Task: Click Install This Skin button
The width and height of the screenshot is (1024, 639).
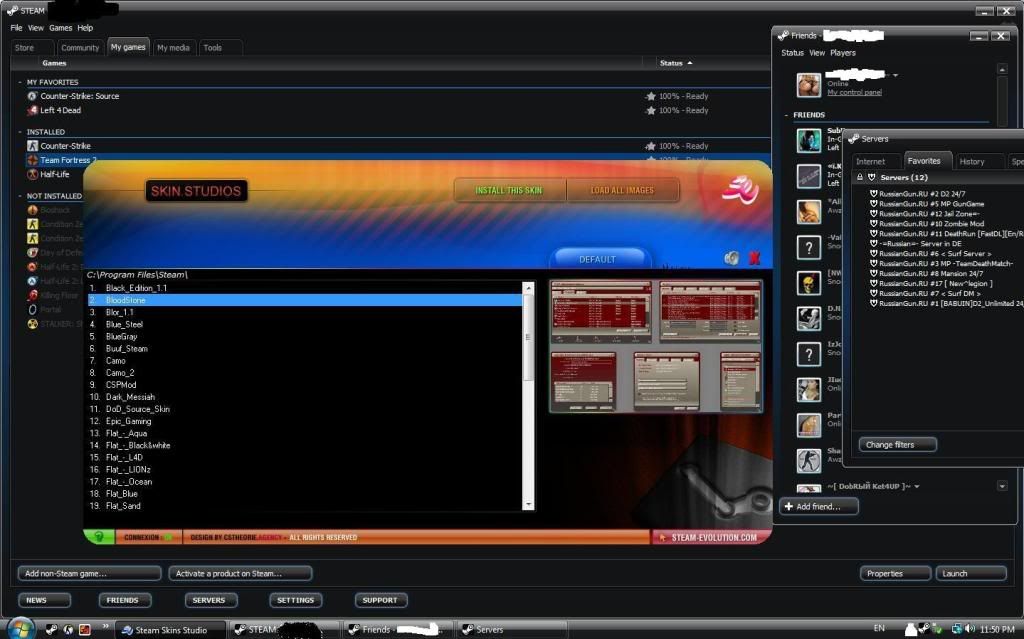Action: click(509, 190)
